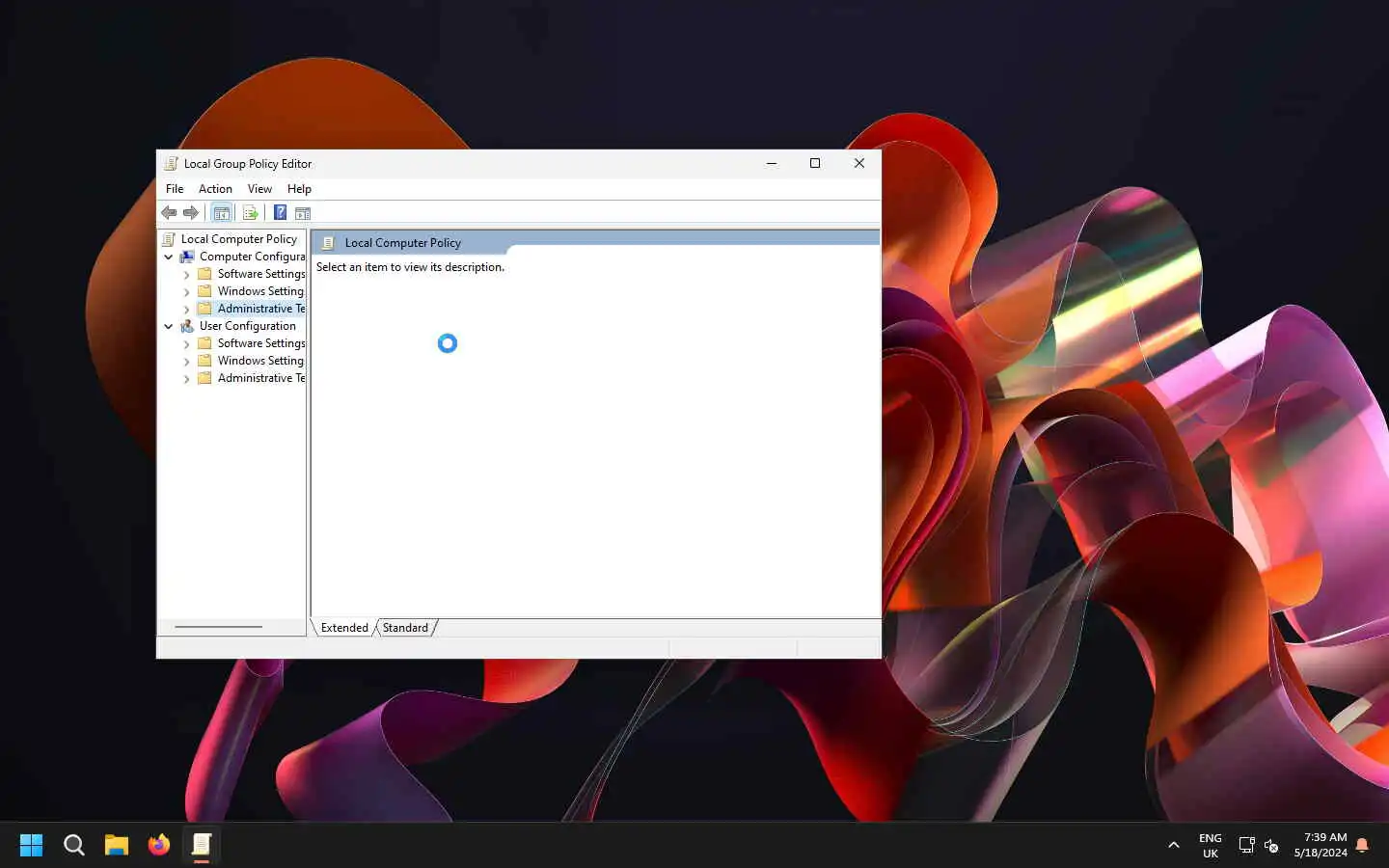Click the tree pane horizontal scrollbar

[x=219, y=627]
